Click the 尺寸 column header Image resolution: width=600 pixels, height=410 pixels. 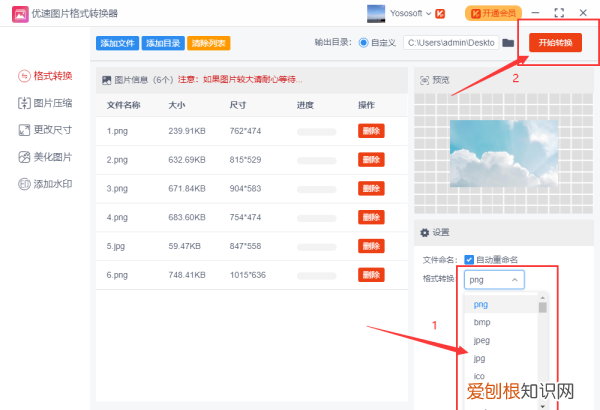(x=238, y=105)
